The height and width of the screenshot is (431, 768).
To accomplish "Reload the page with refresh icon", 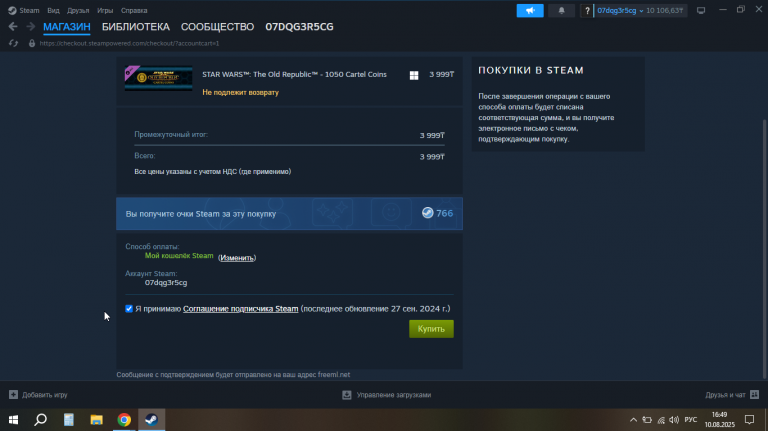I will [13, 43].
